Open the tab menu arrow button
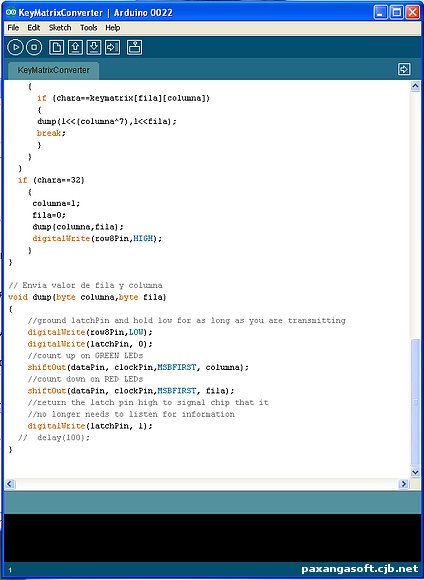This screenshot has width=424, height=580. click(404, 69)
